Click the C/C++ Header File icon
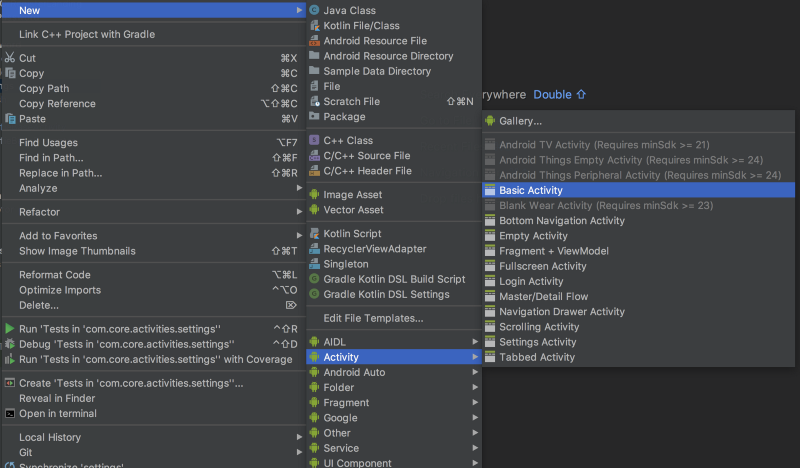Image resolution: width=800 pixels, height=468 pixels. (314, 171)
